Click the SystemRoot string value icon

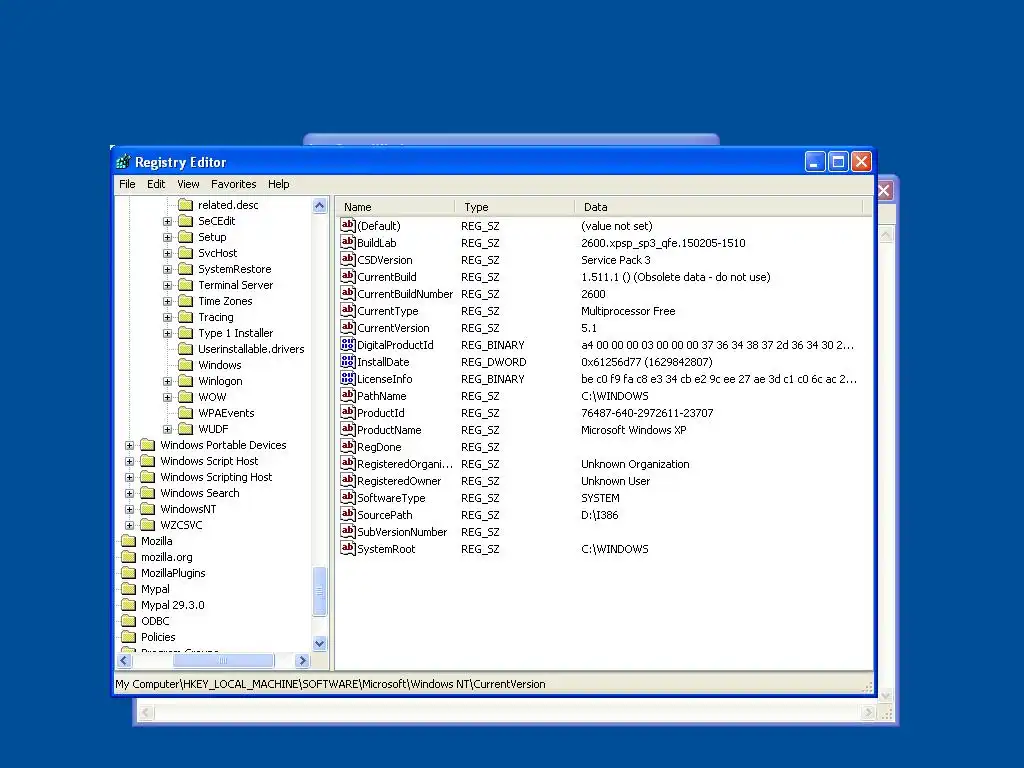click(347, 548)
